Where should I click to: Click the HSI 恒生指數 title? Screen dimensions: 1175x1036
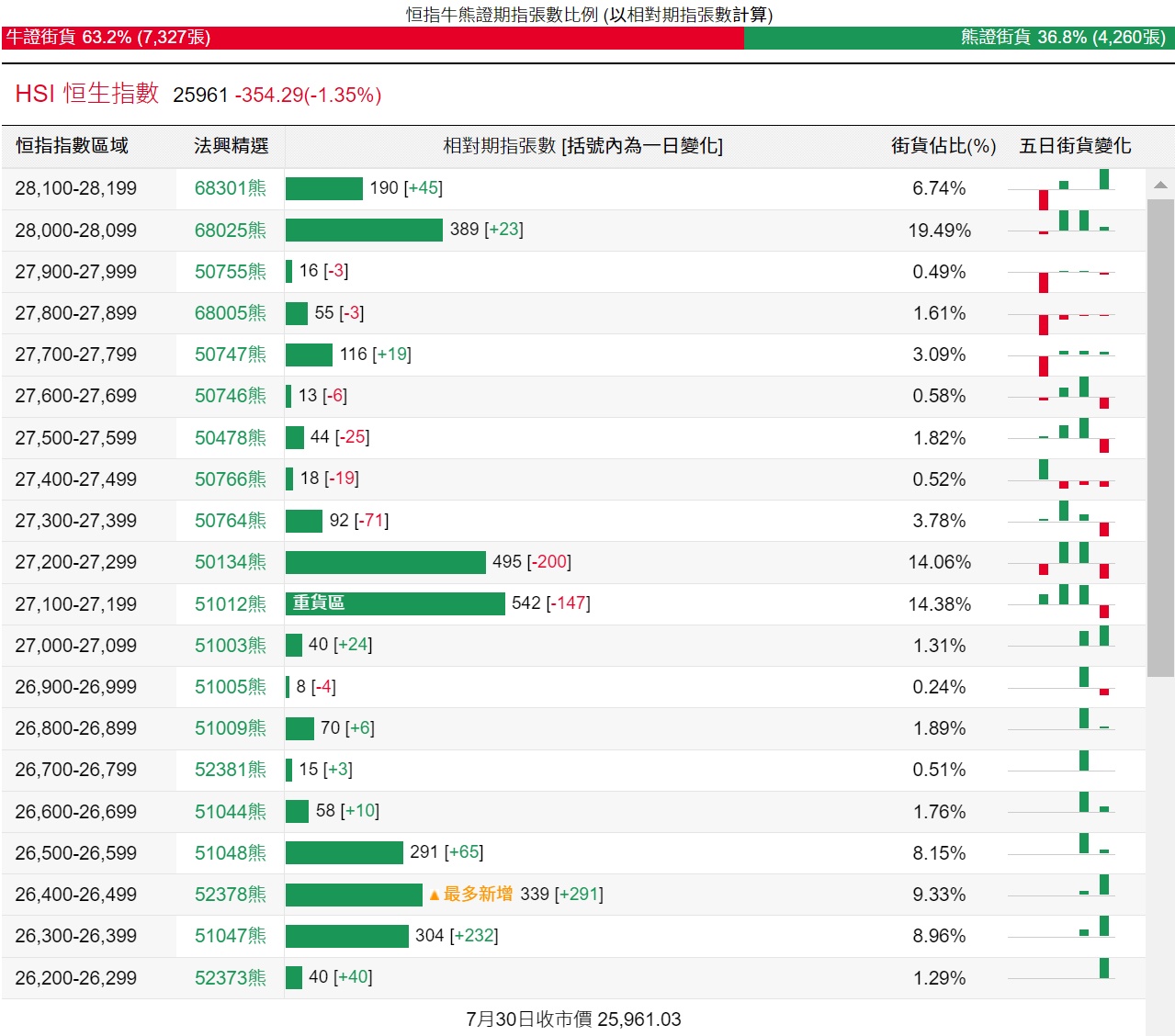click(x=87, y=94)
